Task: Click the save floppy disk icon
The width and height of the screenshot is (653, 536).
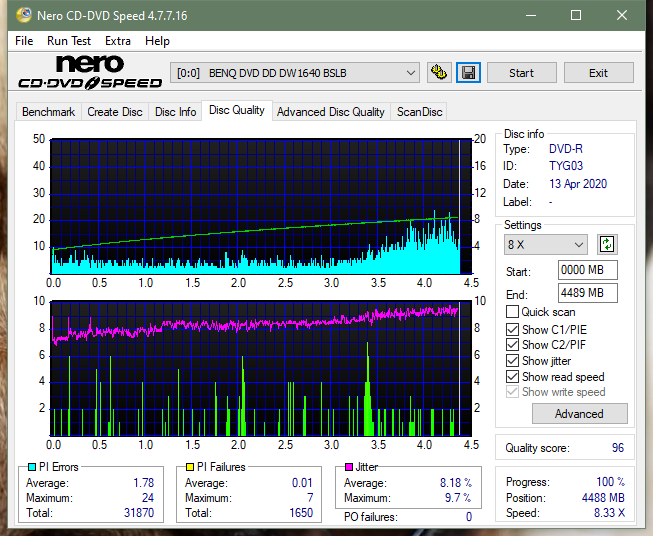Action: click(469, 73)
